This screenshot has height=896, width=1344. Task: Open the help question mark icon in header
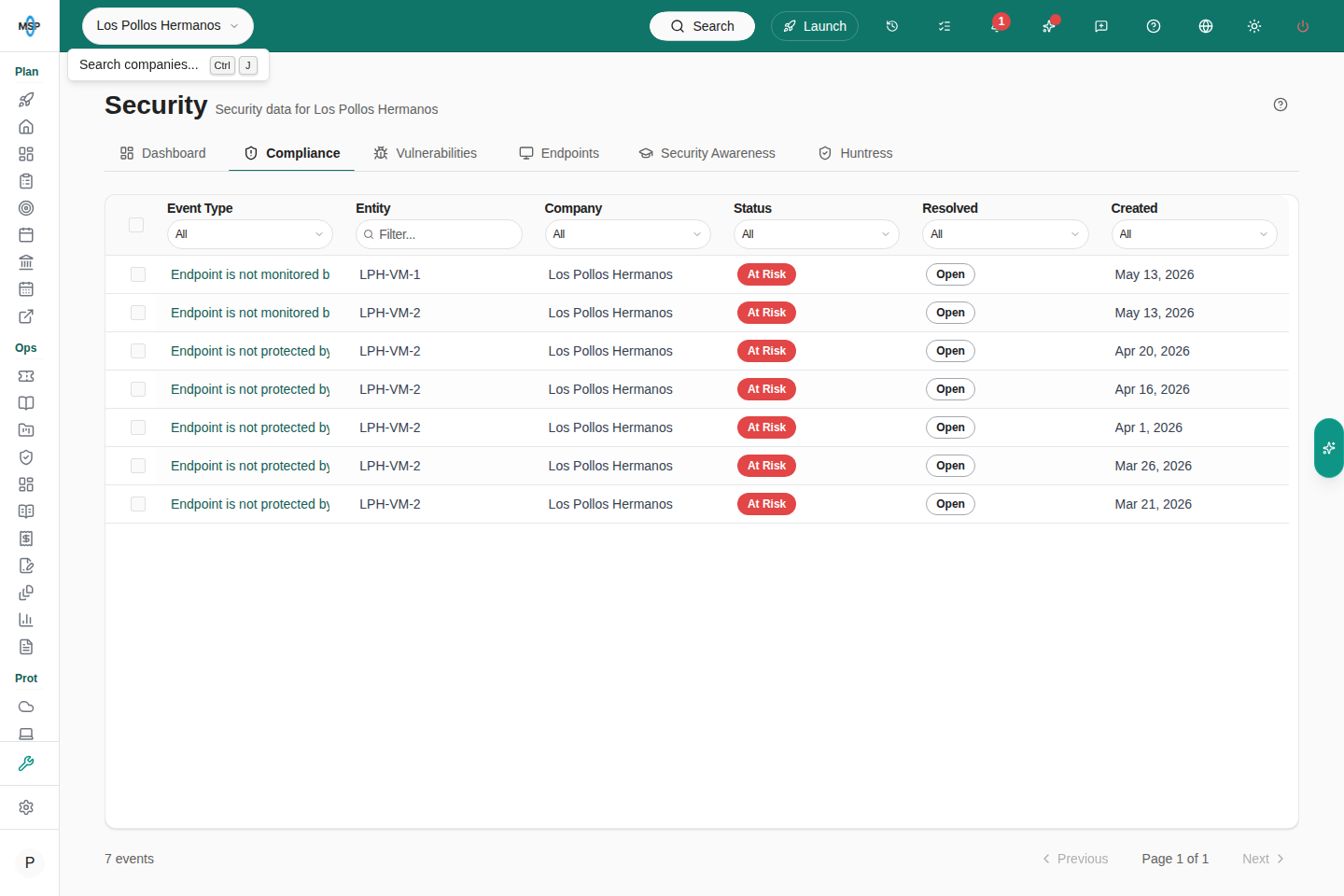tap(1154, 26)
